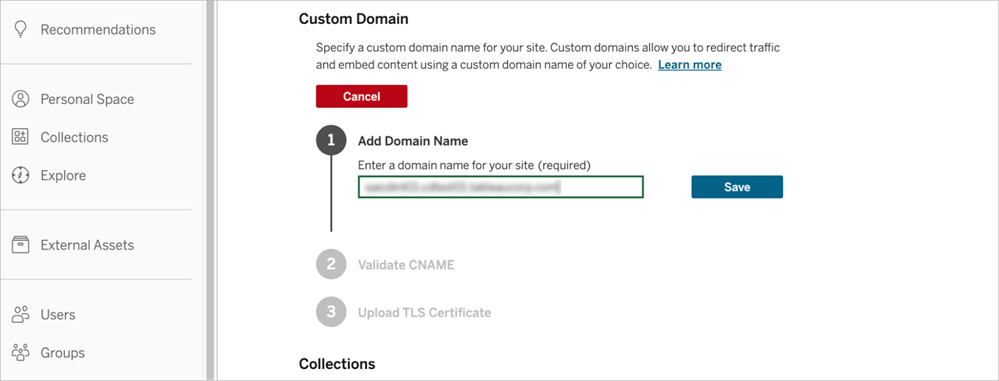
Task: Click the Personal Space person icon
Action: pos(21,99)
